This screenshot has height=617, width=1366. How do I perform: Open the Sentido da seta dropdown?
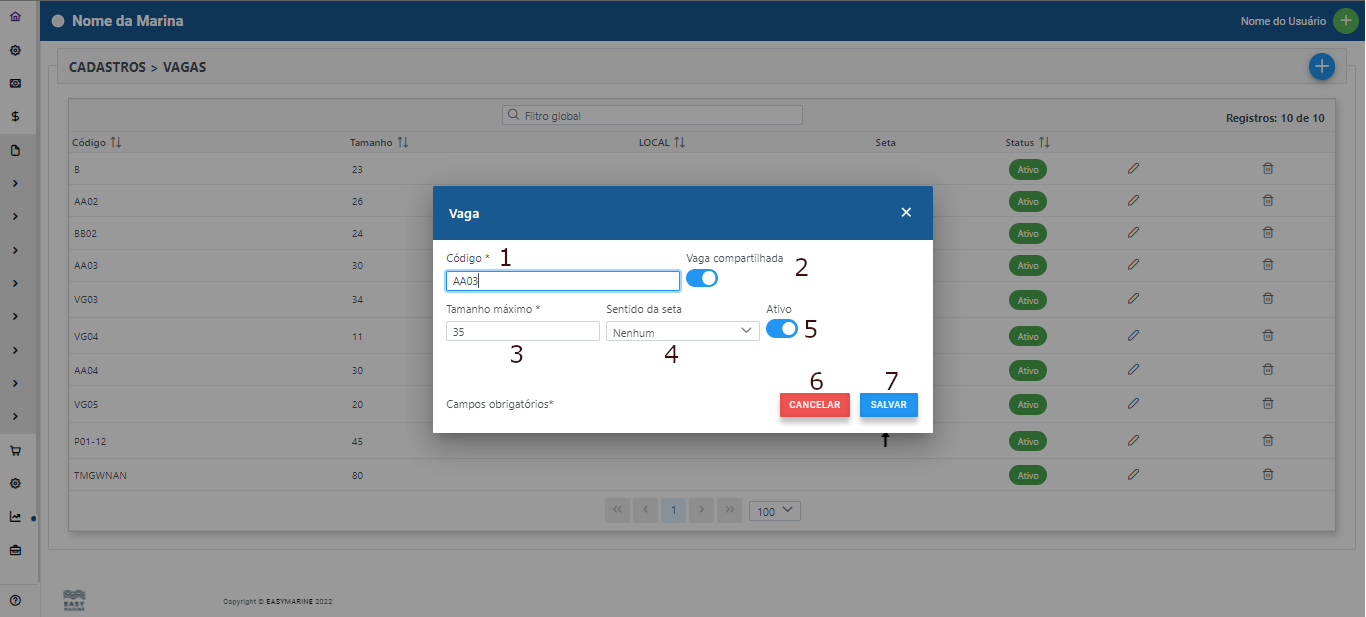[x=682, y=331]
